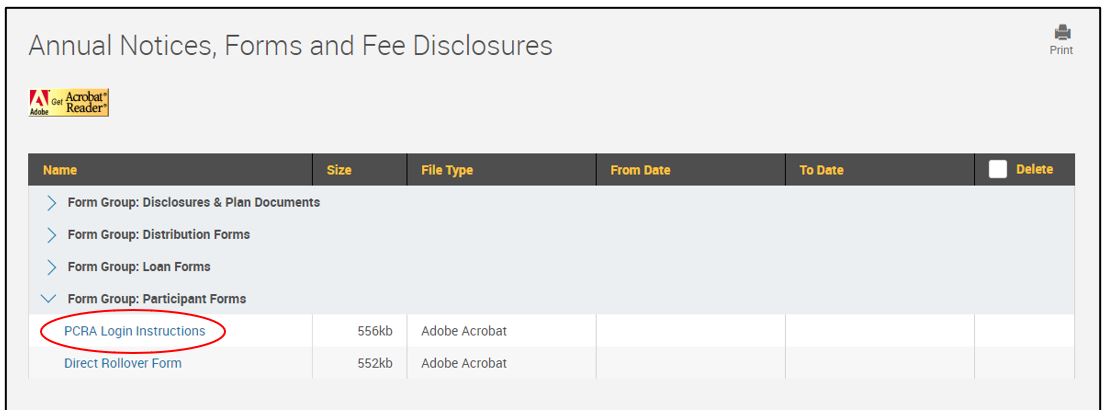
Task: Open the PCRA Login Instructions link
Action: [x=134, y=331]
